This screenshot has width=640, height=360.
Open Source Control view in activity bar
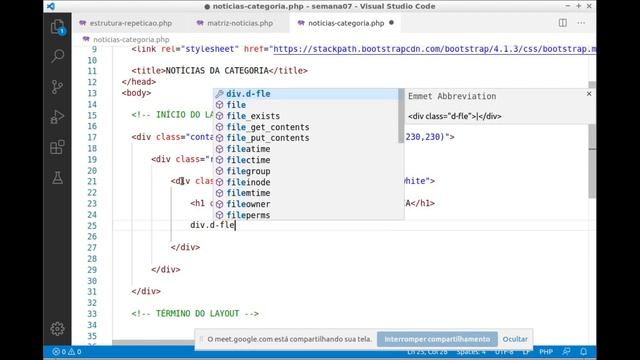[58, 87]
